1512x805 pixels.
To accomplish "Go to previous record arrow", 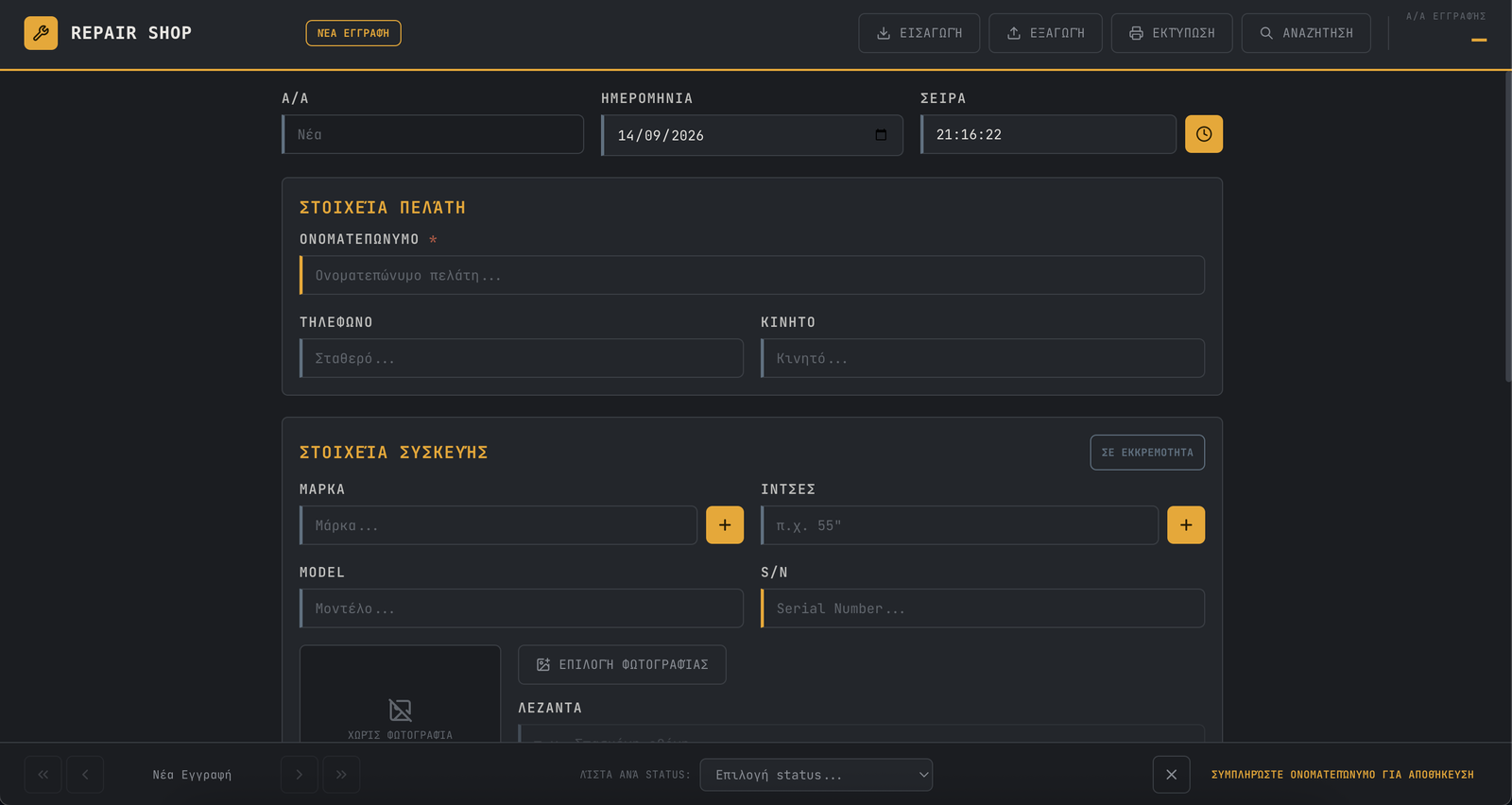I will 85,775.
